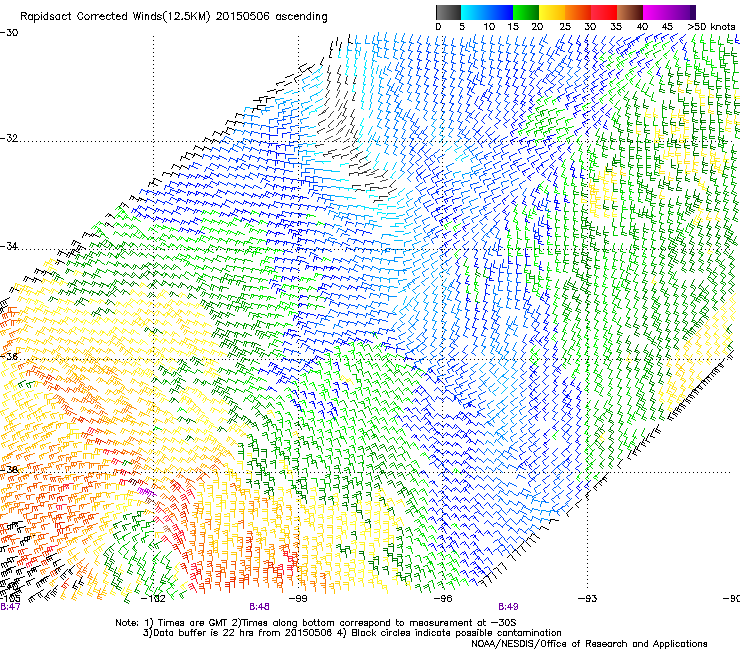The width and height of the screenshot is (740, 650).
Task: Click the 'Data buffer is 22 hrs' note line
Action: coord(352,633)
